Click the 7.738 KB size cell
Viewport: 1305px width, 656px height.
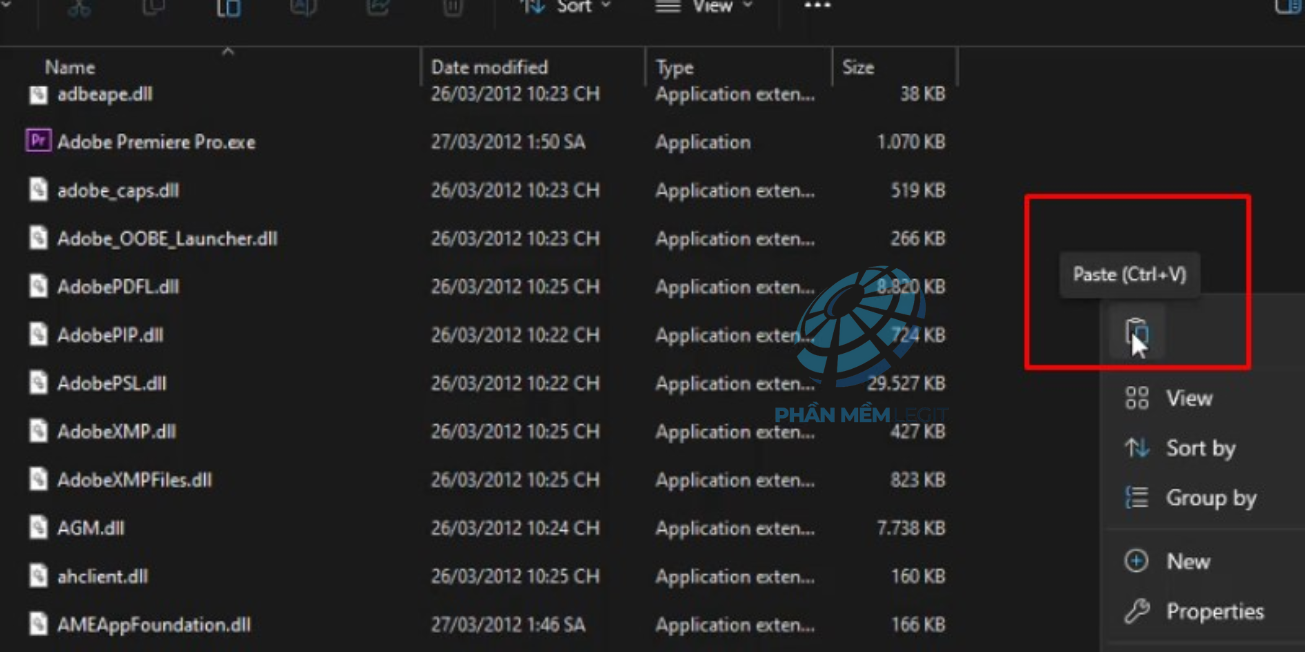[x=911, y=528]
